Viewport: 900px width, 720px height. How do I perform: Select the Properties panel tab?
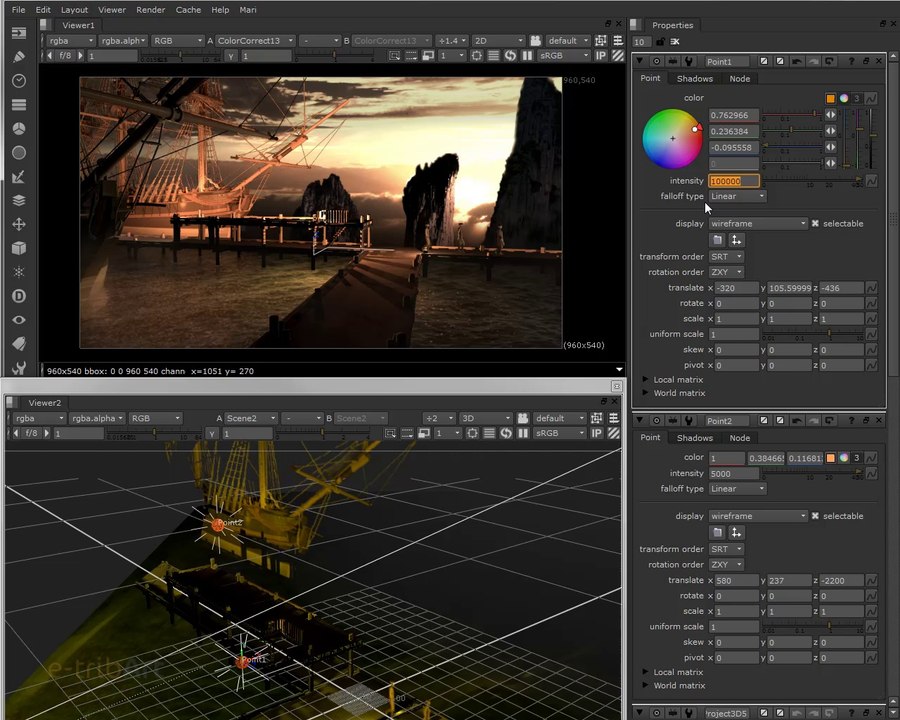click(672, 25)
